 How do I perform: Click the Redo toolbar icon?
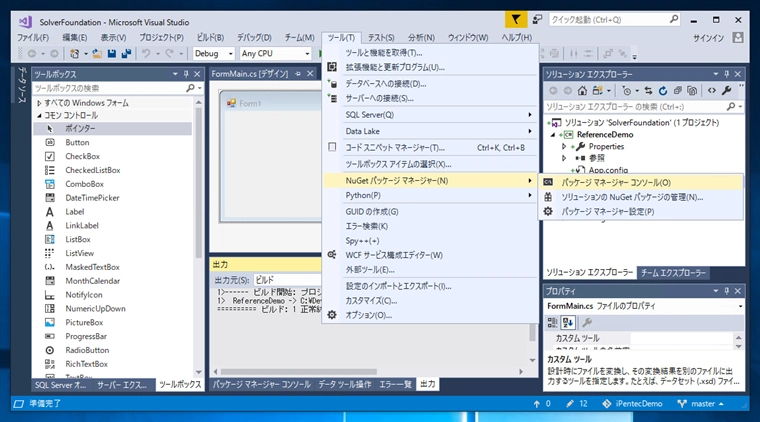(169, 53)
